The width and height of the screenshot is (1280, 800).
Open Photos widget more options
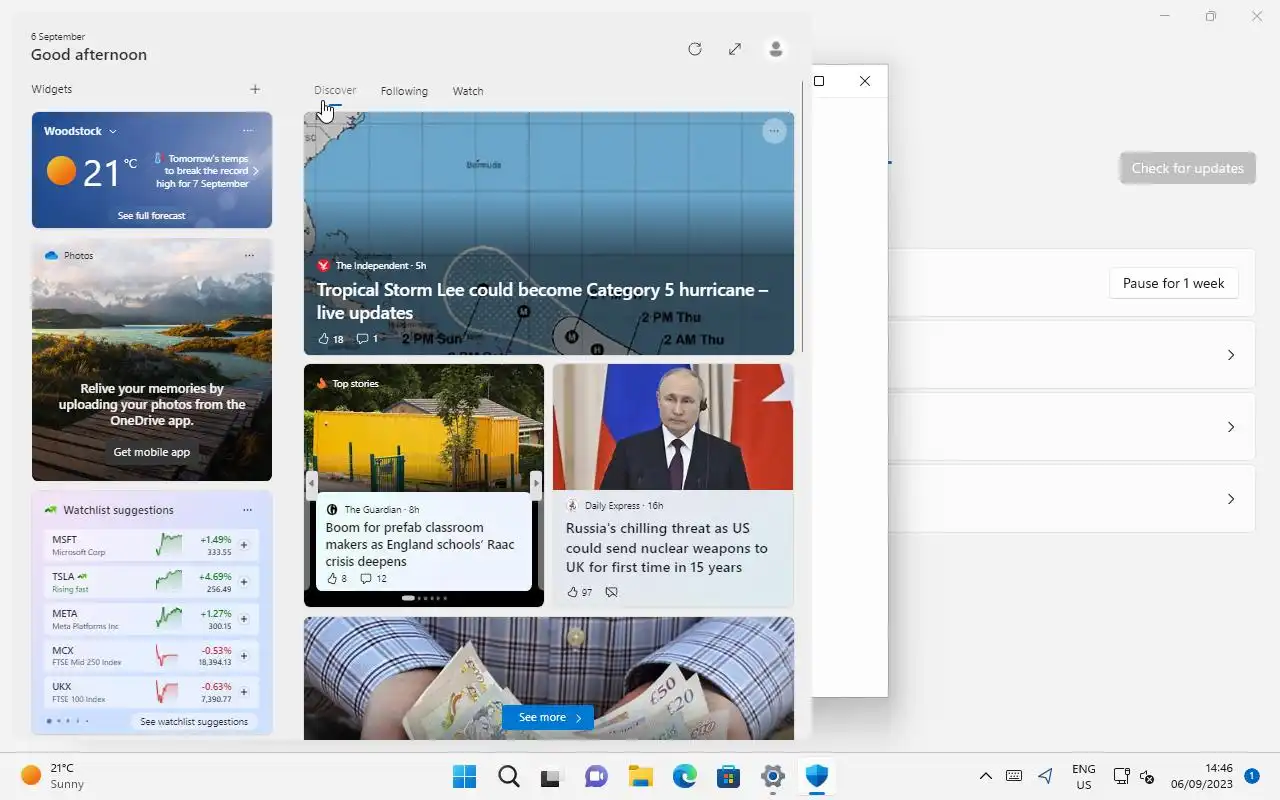(x=249, y=256)
